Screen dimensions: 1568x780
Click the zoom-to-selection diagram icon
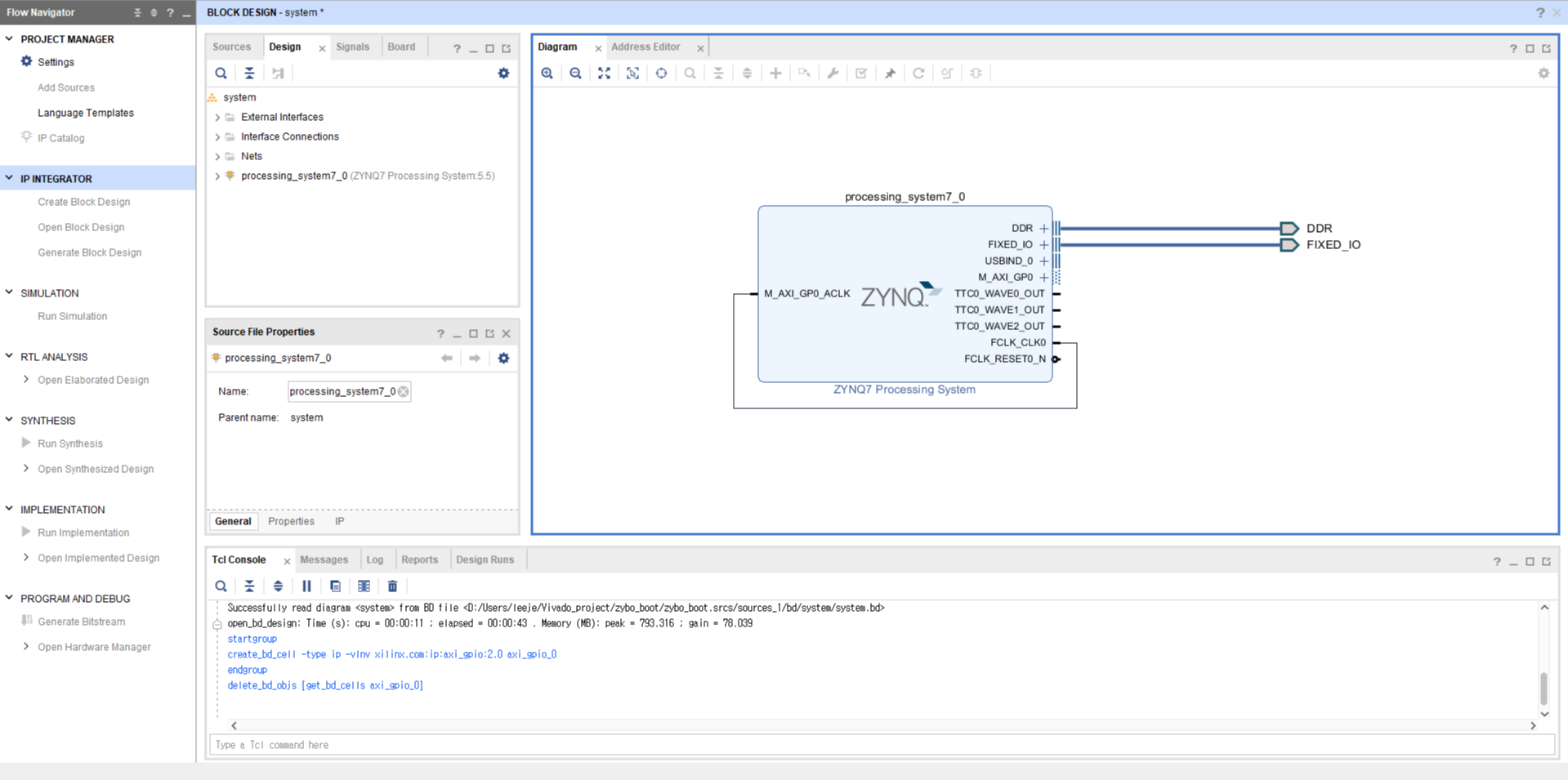(x=632, y=74)
